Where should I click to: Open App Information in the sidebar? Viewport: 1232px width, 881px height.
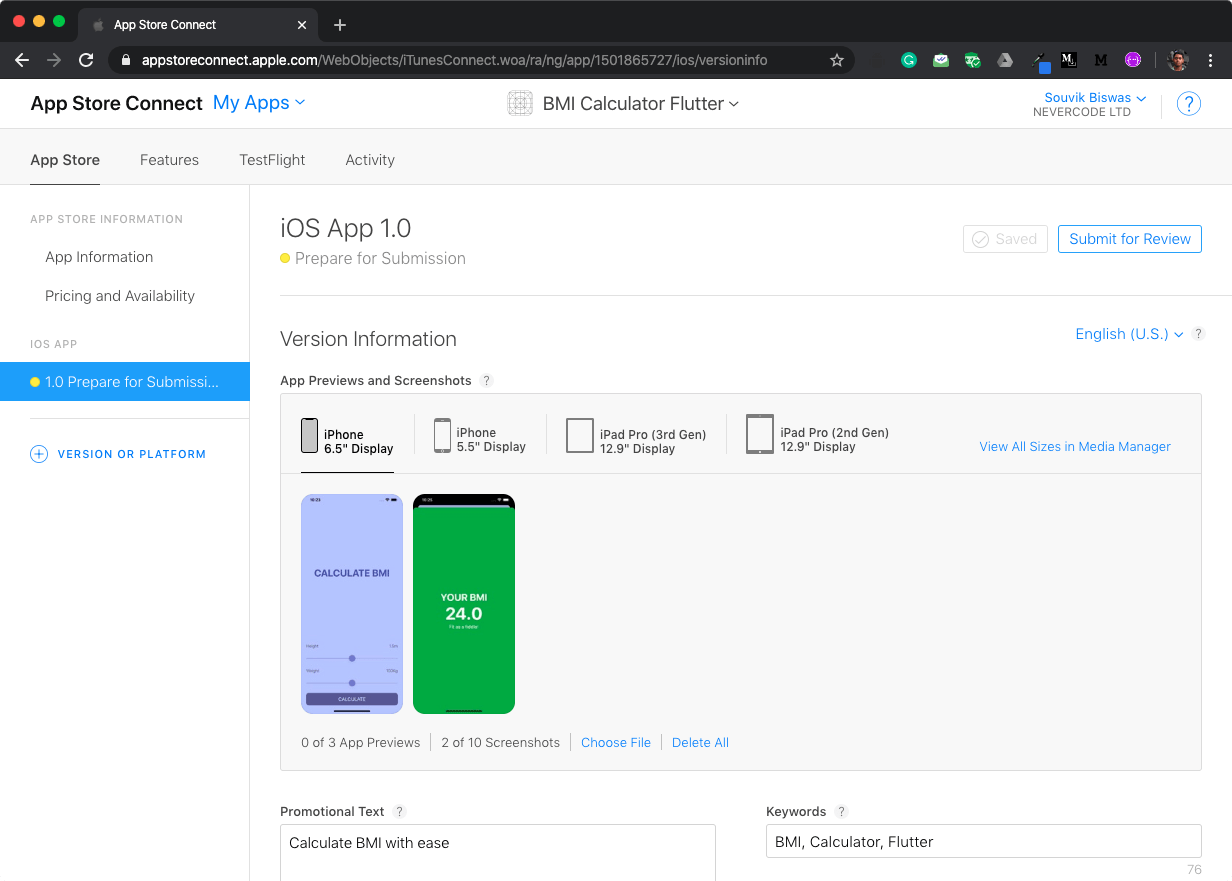99,257
